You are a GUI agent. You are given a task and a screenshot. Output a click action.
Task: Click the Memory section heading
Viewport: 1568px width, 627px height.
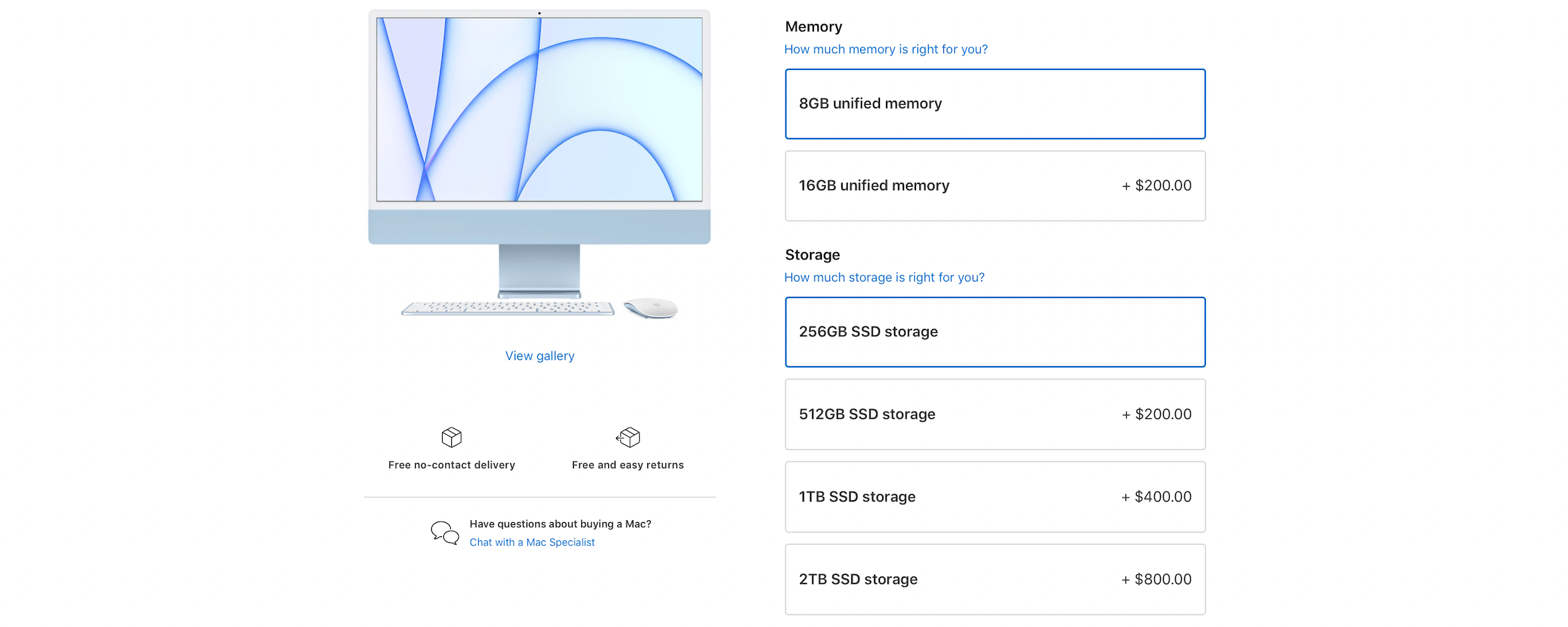pyautogui.click(x=813, y=26)
